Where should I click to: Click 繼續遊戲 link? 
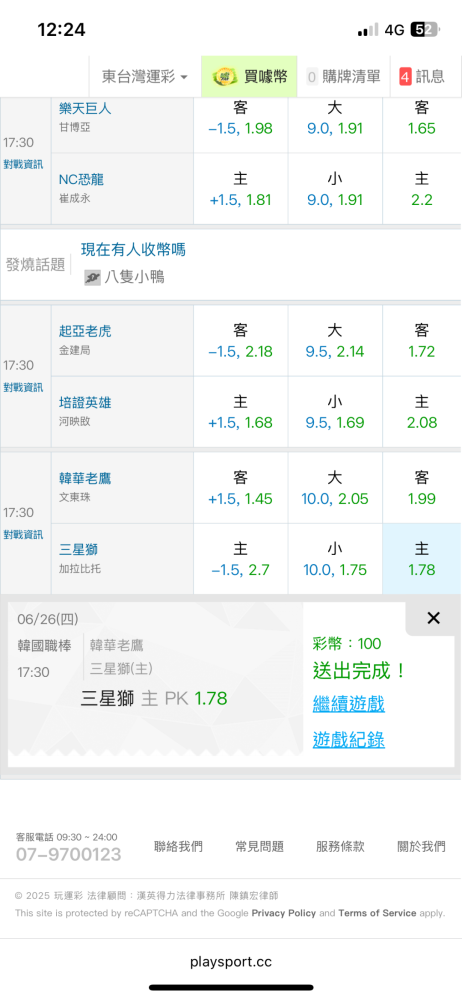348,704
